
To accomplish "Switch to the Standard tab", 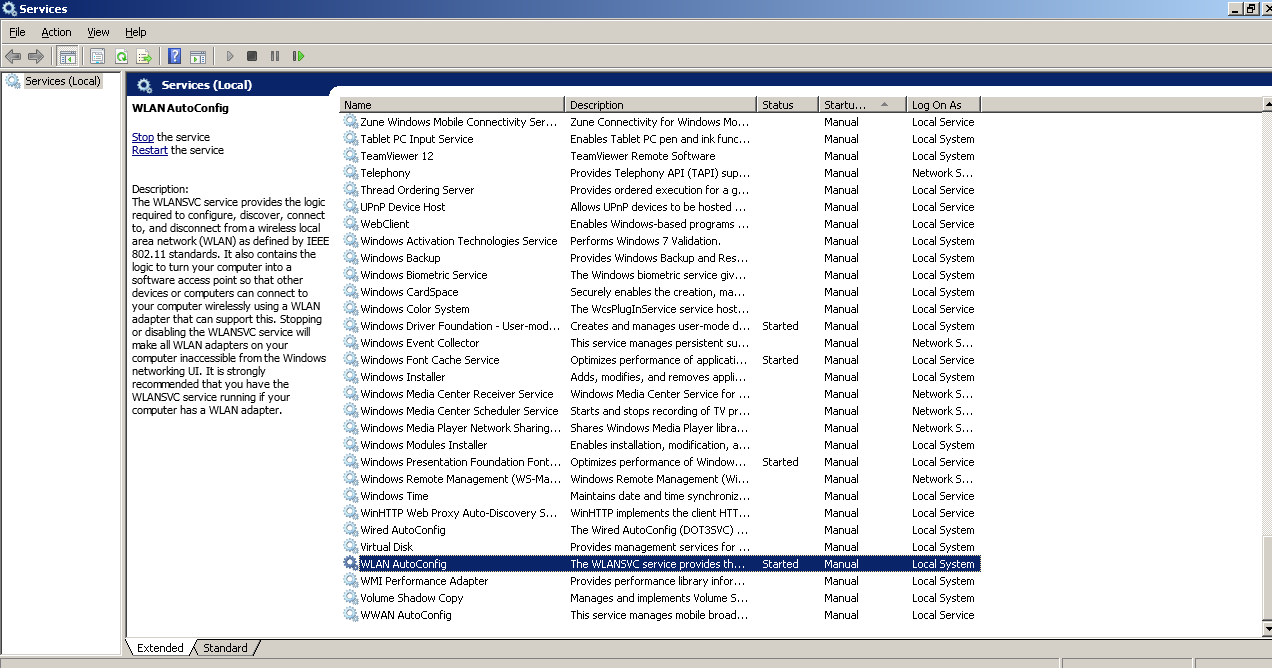I will (225, 648).
